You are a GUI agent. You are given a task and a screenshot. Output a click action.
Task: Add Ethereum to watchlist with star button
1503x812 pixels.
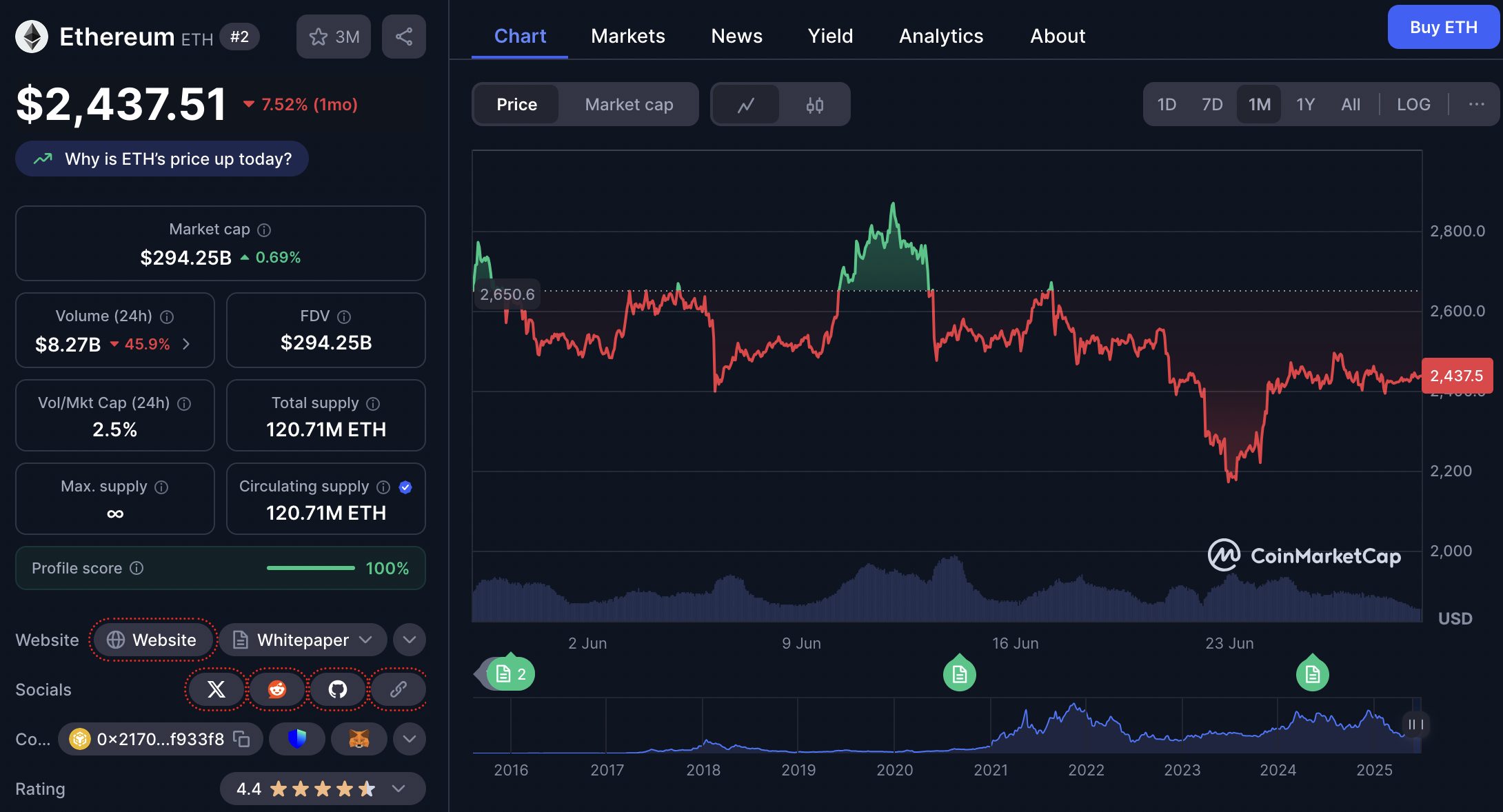coord(334,37)
